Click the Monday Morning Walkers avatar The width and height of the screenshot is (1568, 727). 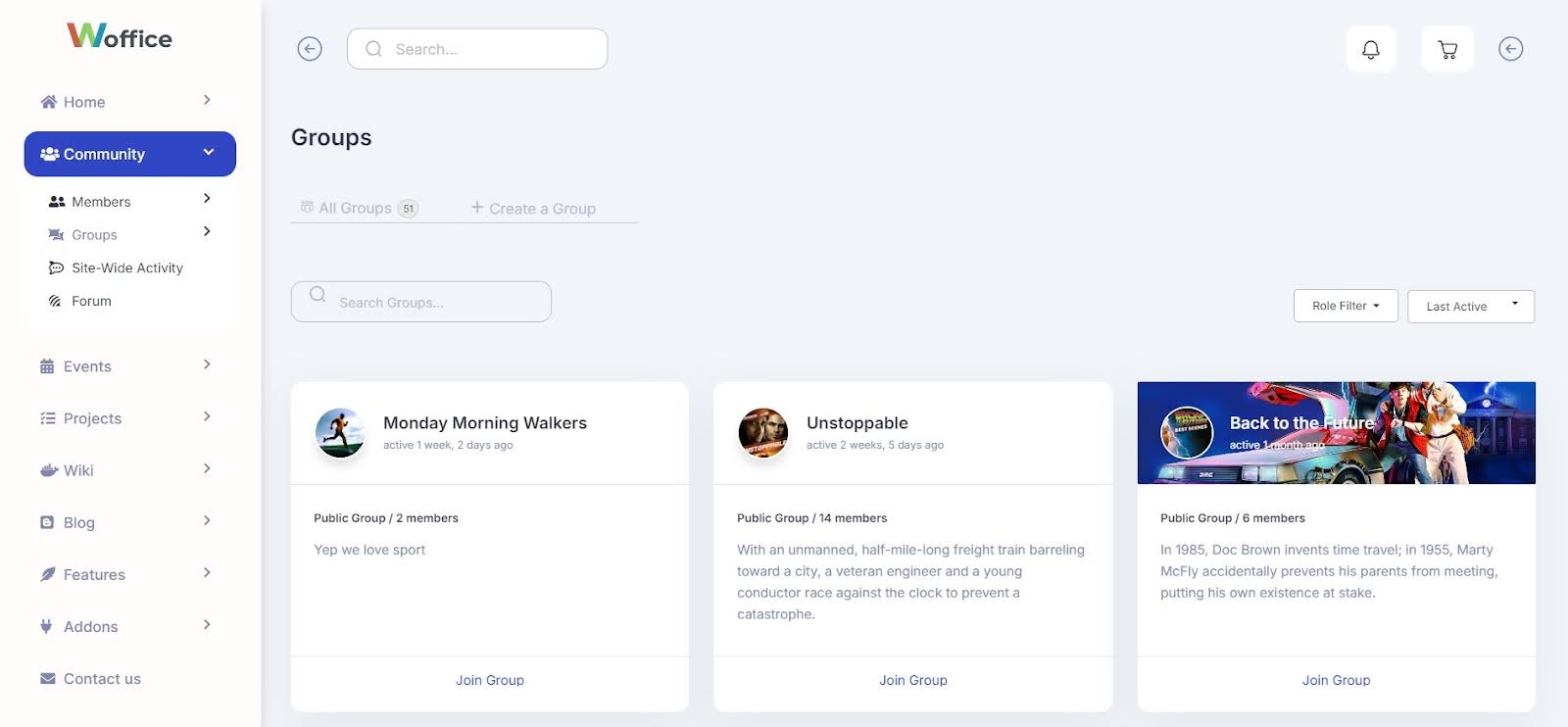pos(340,432)
